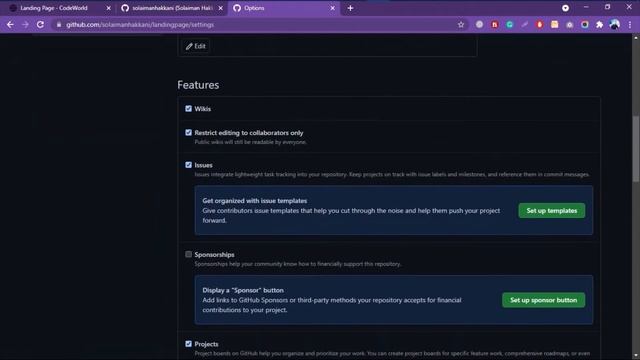Select the Options tab
The height and width of the screenshot is (360, 640).
284,8
